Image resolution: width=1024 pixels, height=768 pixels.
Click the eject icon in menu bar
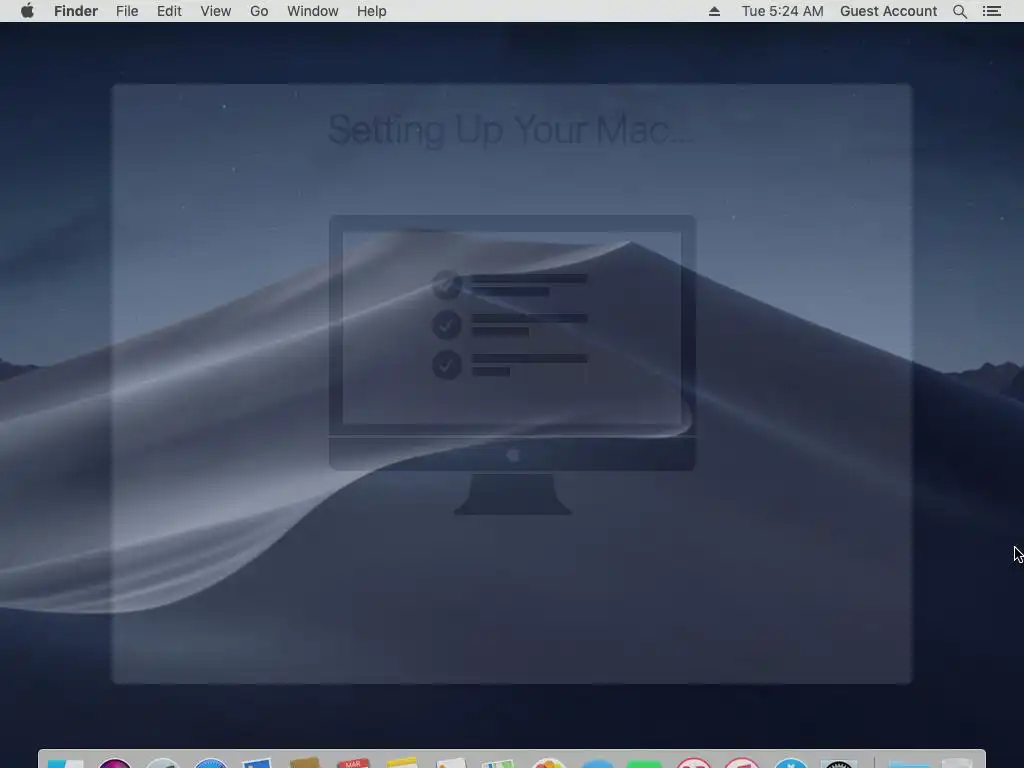714,11
